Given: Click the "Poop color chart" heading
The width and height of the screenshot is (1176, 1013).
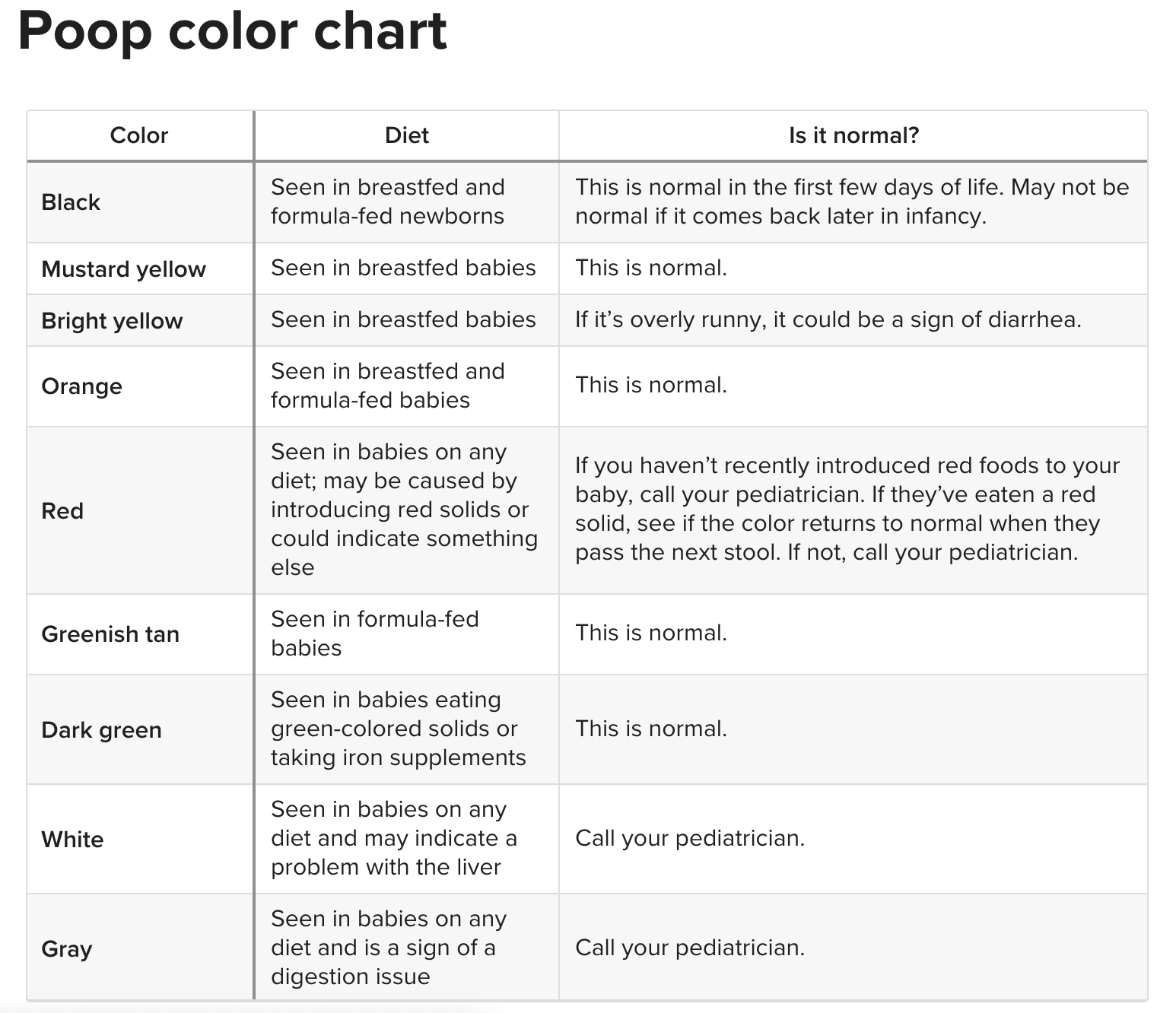Looking at the screenshot, I should coord(232,32).
